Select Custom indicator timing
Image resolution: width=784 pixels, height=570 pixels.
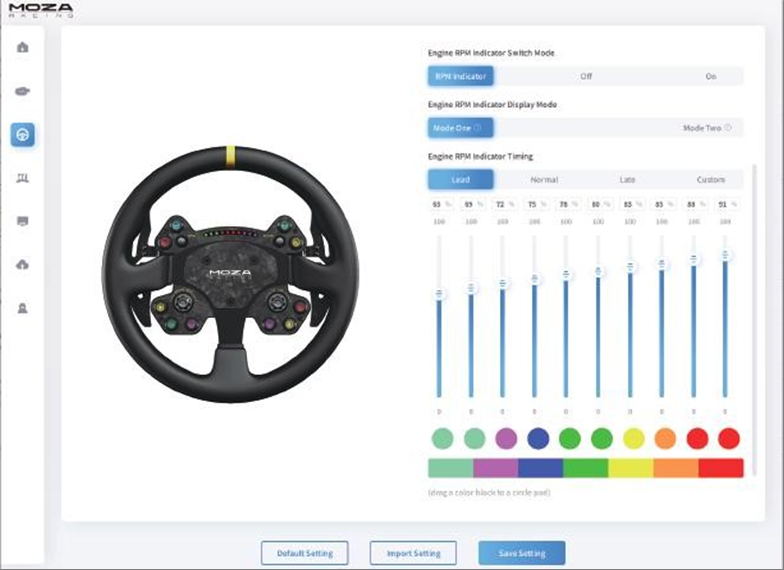[710, 180]
